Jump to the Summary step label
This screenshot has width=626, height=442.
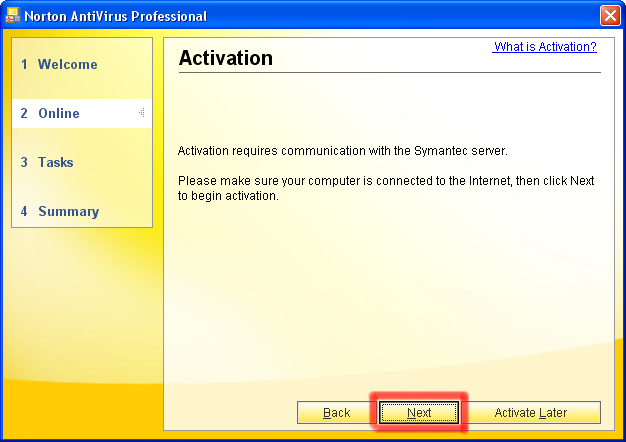[x=68, y=212]
